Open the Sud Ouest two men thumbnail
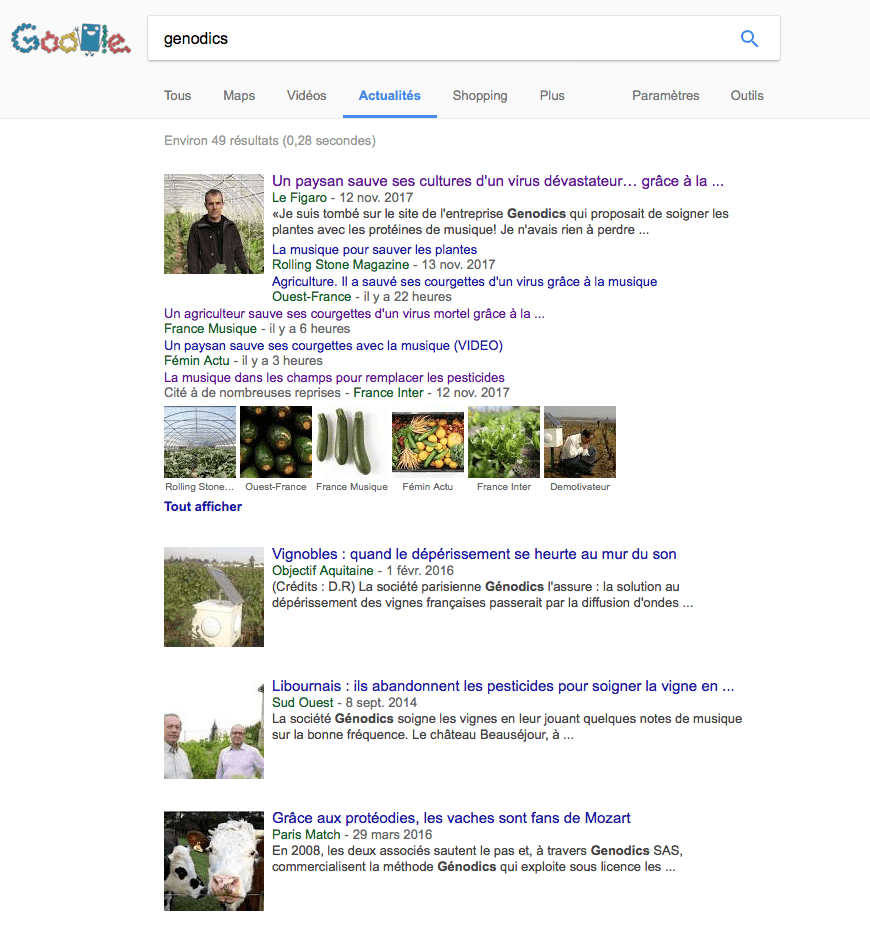 [214, 729]
